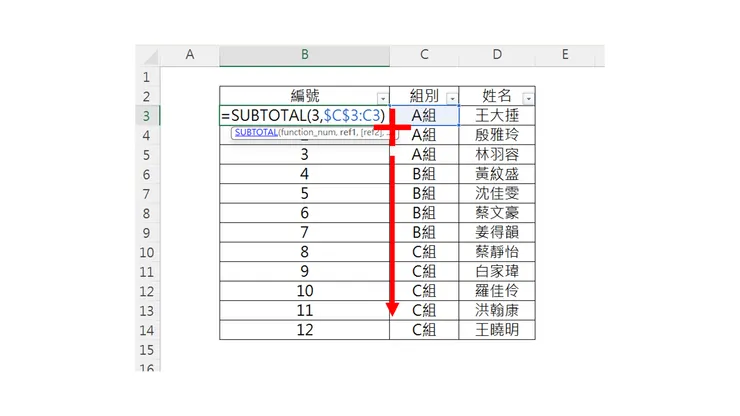The image size is (740, 416).
Task: Select the entire sheet with the corner triangle
Action: click(x=151, y=57)
